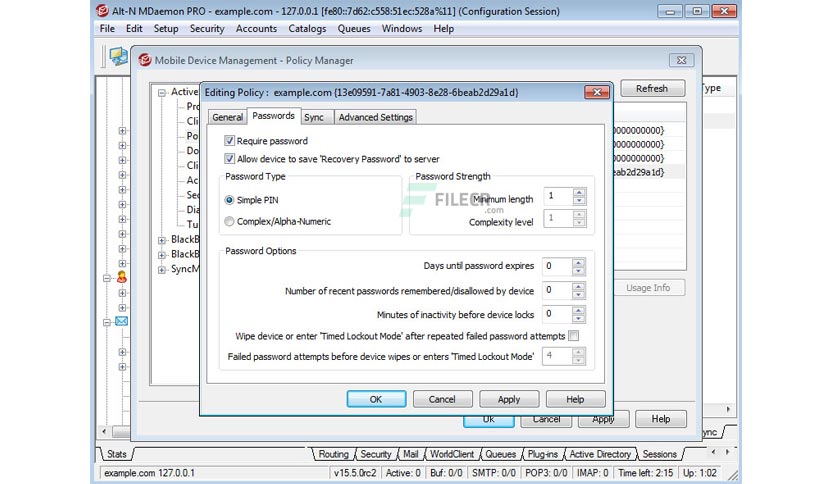Open the Mail bottom tab

tap(411, 454)
